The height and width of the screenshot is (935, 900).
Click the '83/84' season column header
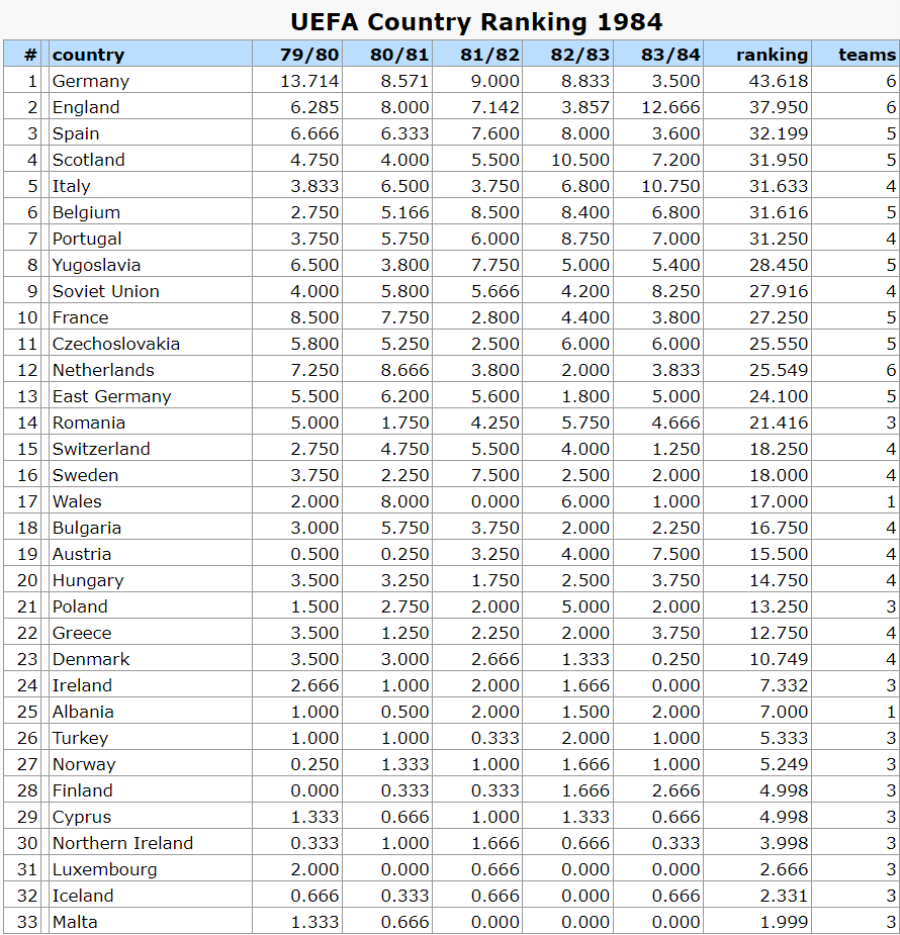(670, 55)
